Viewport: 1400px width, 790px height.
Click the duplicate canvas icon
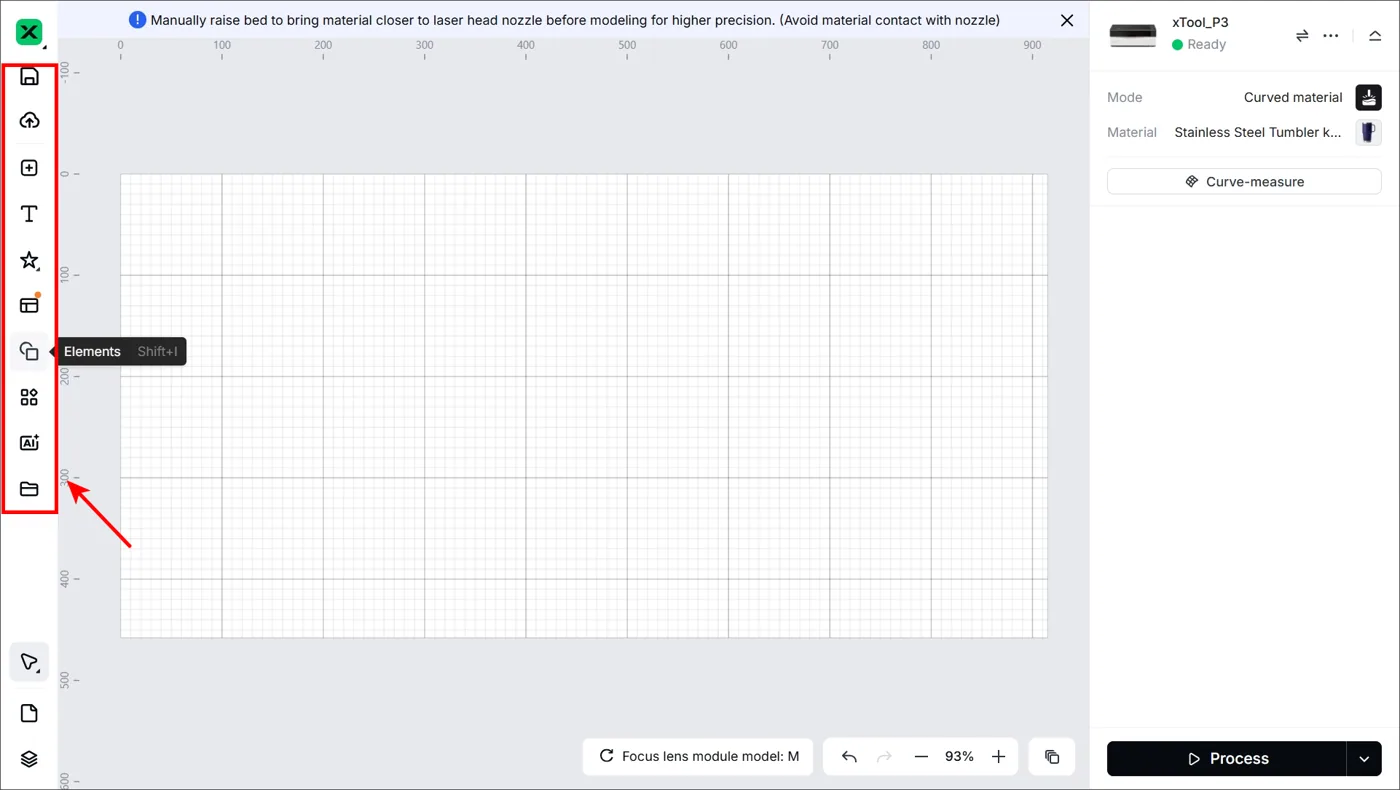pos(1052,757)
